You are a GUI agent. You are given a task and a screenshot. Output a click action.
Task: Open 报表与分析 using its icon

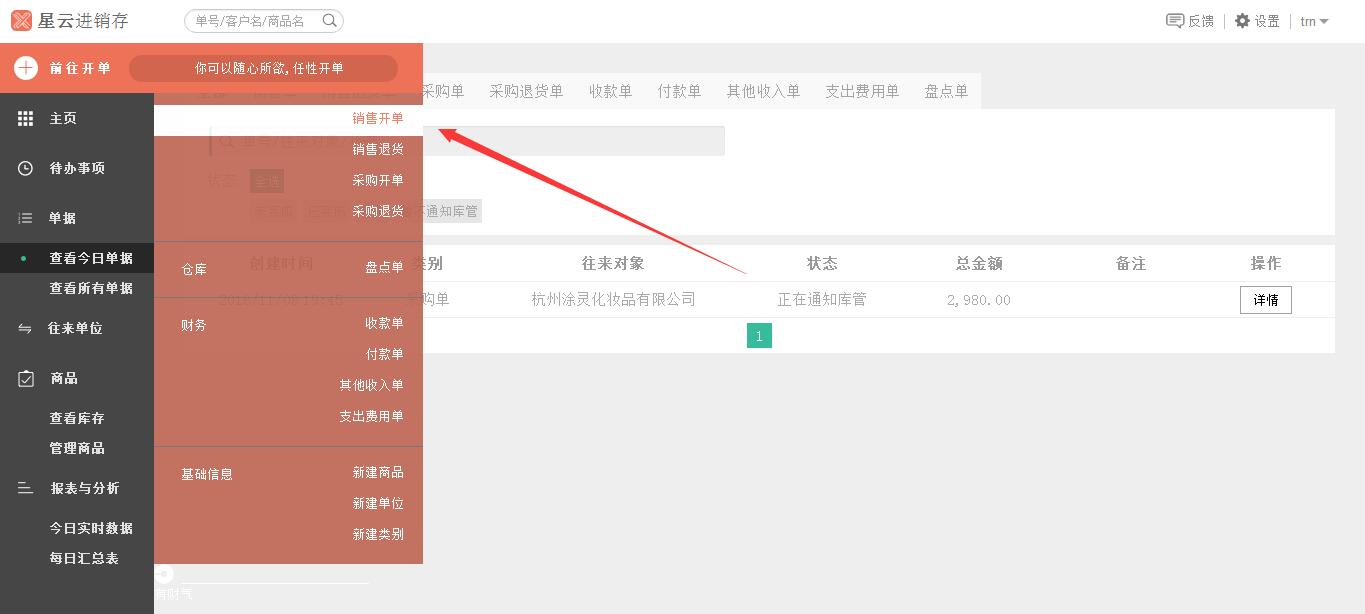pos(24,488)
